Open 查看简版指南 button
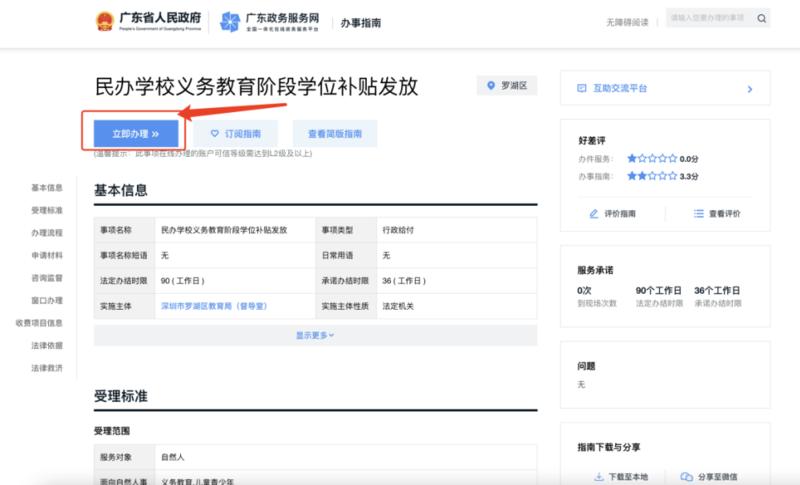 (335, 134)
